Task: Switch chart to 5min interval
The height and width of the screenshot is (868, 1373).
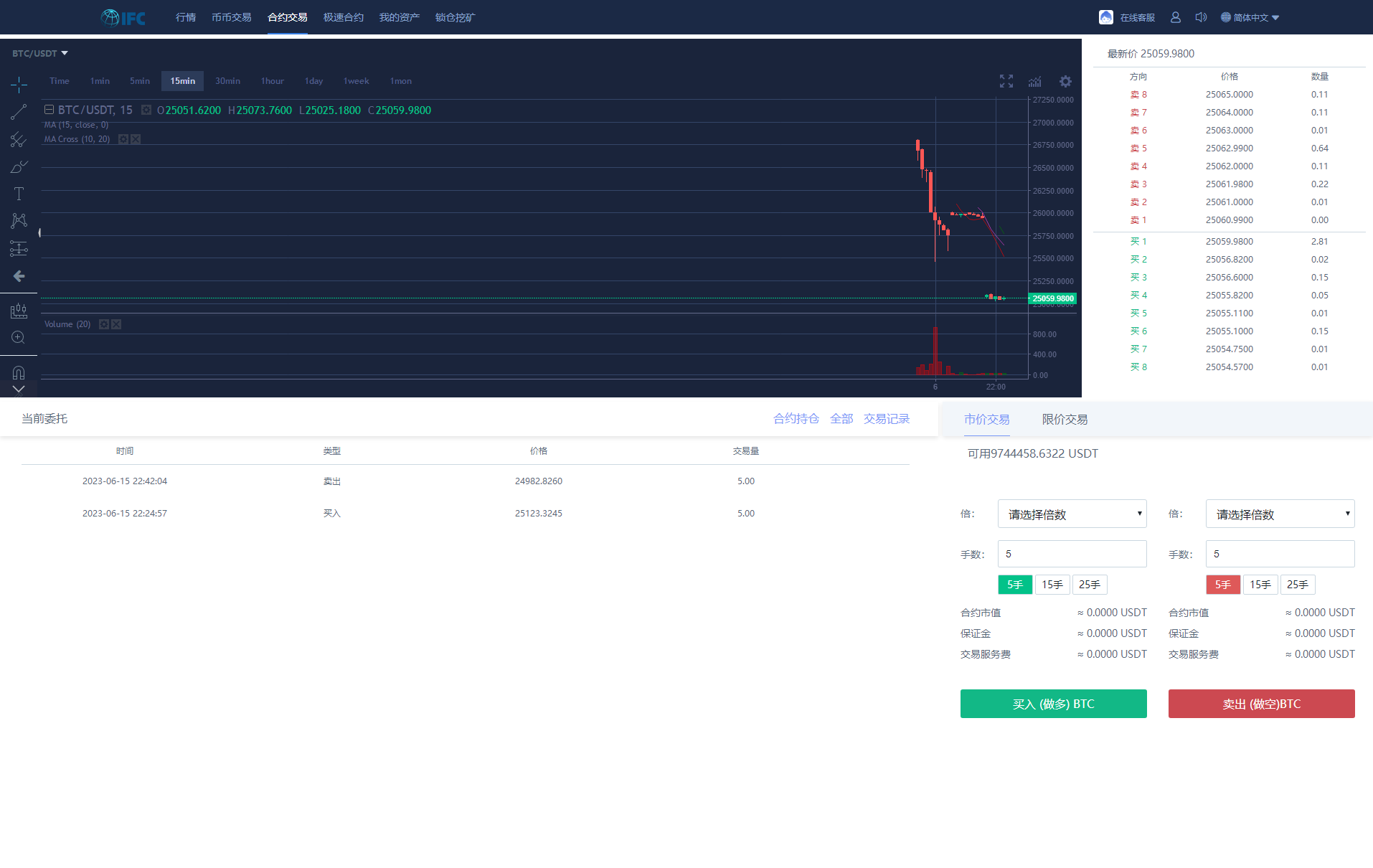Action: pos(140,81)
